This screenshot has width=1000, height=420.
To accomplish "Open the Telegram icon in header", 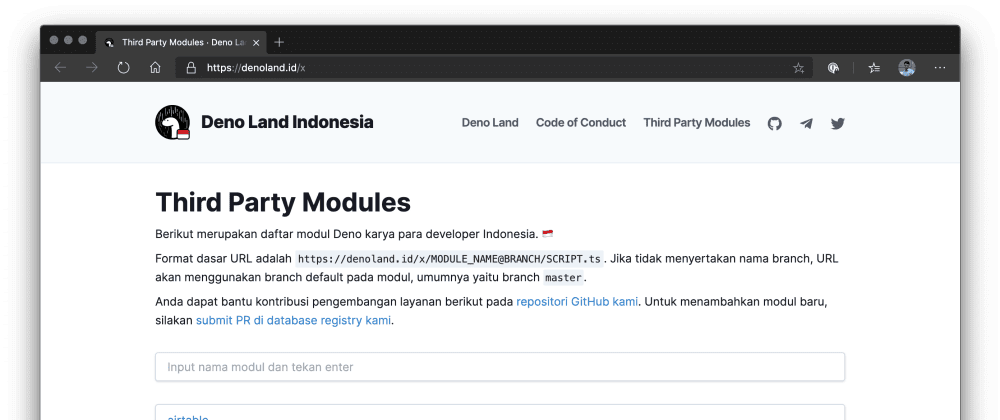I will tap(806, 123).
